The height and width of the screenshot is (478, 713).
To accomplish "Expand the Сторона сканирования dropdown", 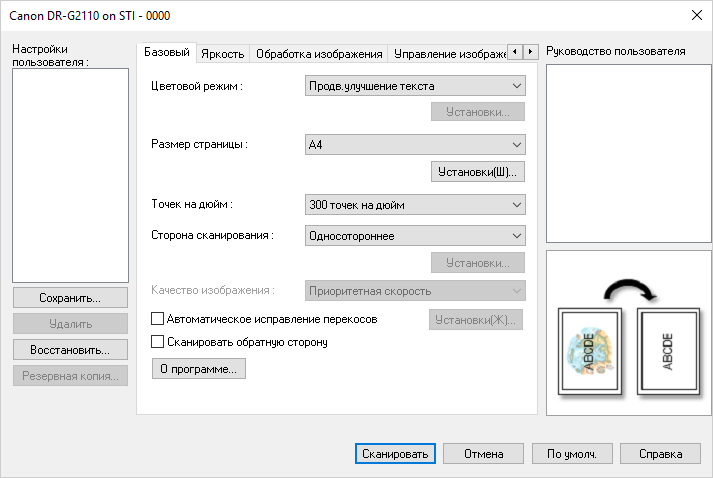I will point(415,236).
